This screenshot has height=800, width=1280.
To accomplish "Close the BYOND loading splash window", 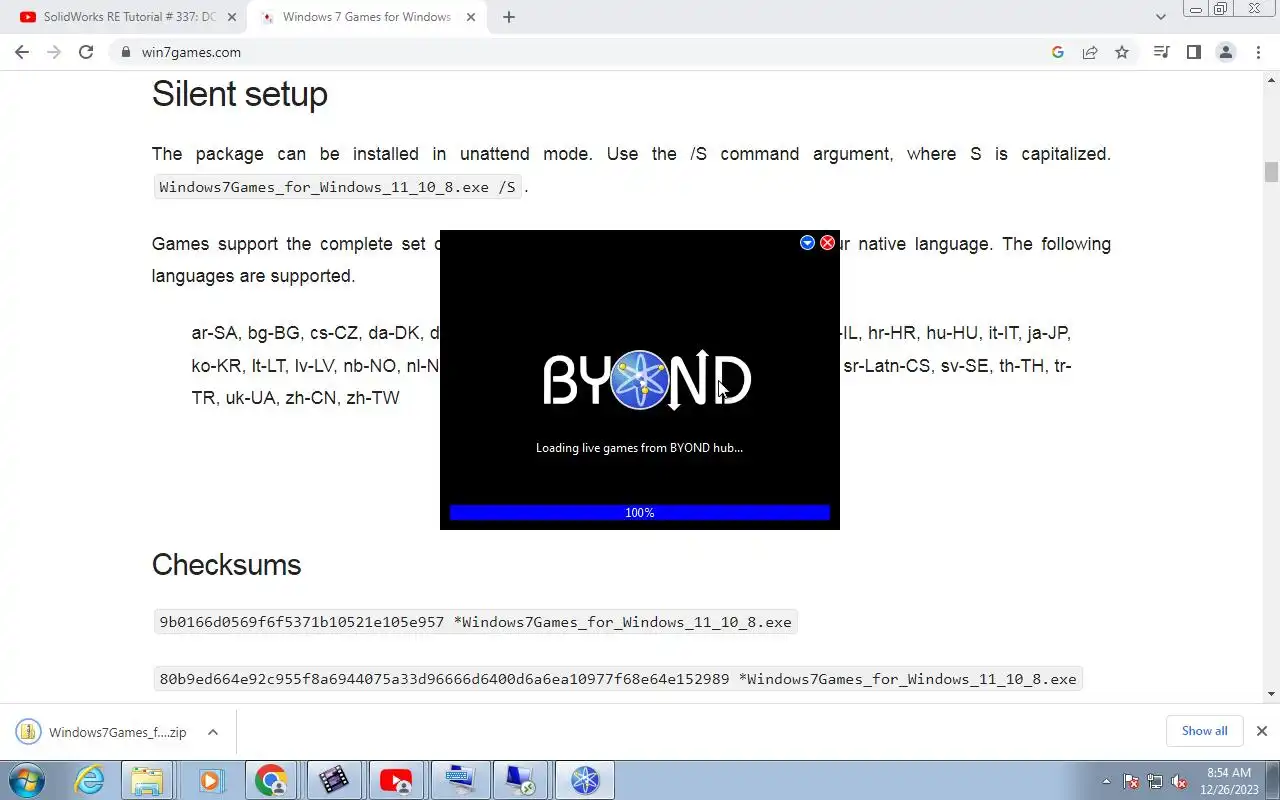I will click(827, 243).
